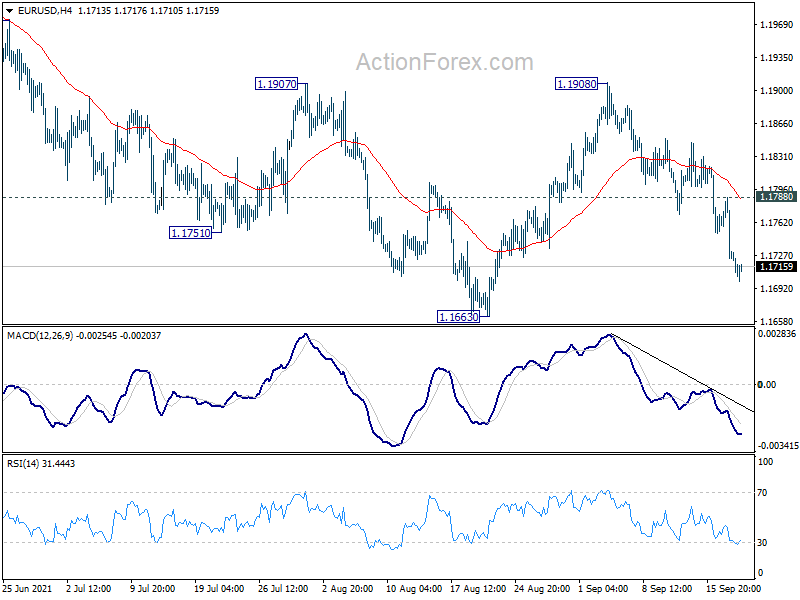
Task: Click the RSI 70 level label
Action: point(762,493)
